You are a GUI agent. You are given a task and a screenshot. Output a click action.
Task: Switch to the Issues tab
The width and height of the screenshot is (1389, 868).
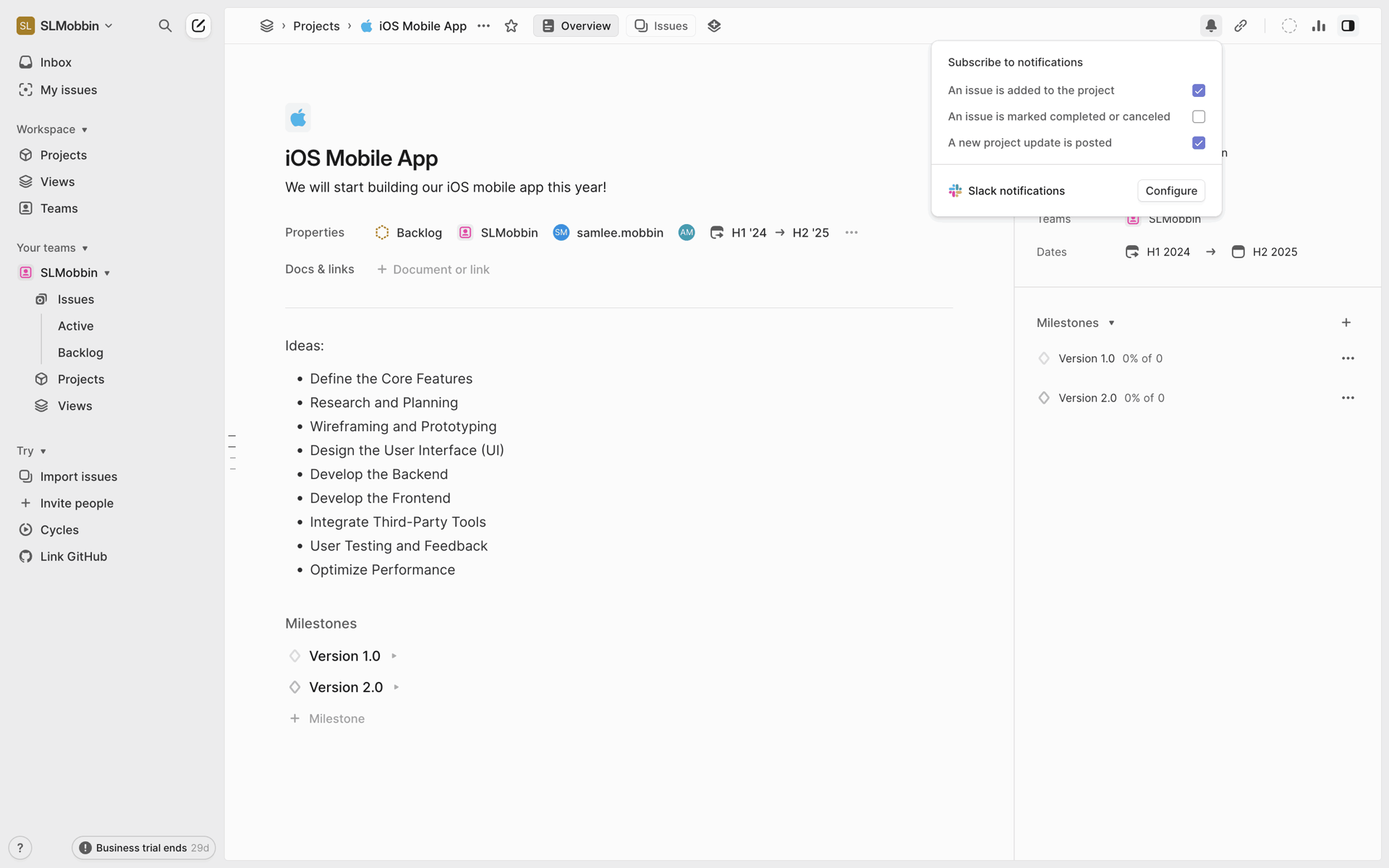[x=660, y=26]
